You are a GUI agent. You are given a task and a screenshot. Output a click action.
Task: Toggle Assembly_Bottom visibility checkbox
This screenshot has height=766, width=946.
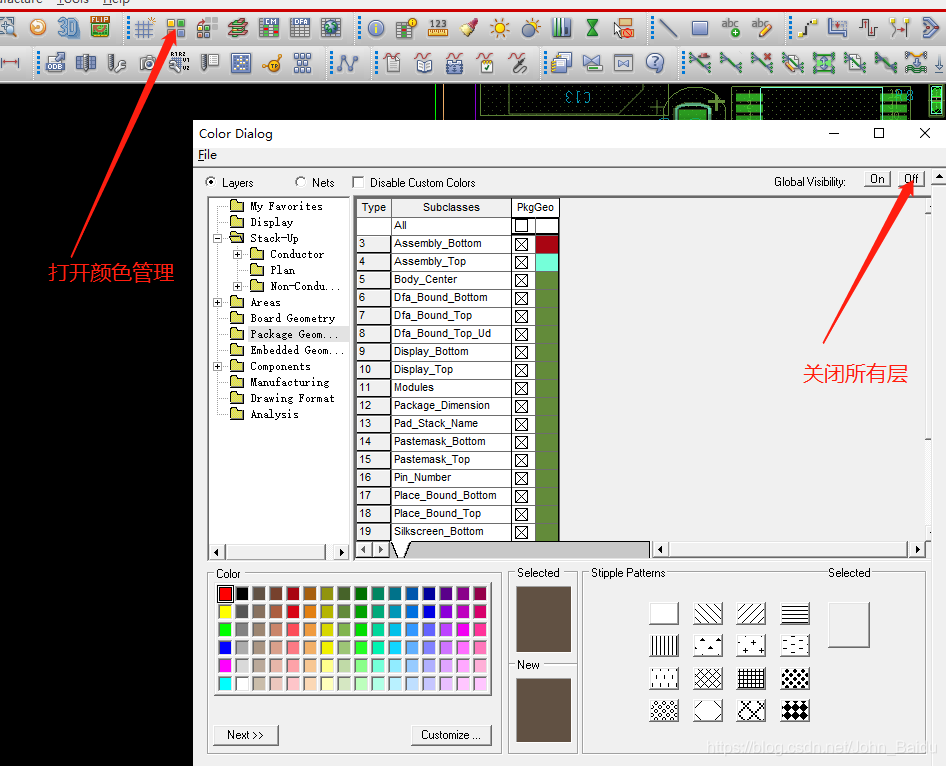click(x=522, y=244)
